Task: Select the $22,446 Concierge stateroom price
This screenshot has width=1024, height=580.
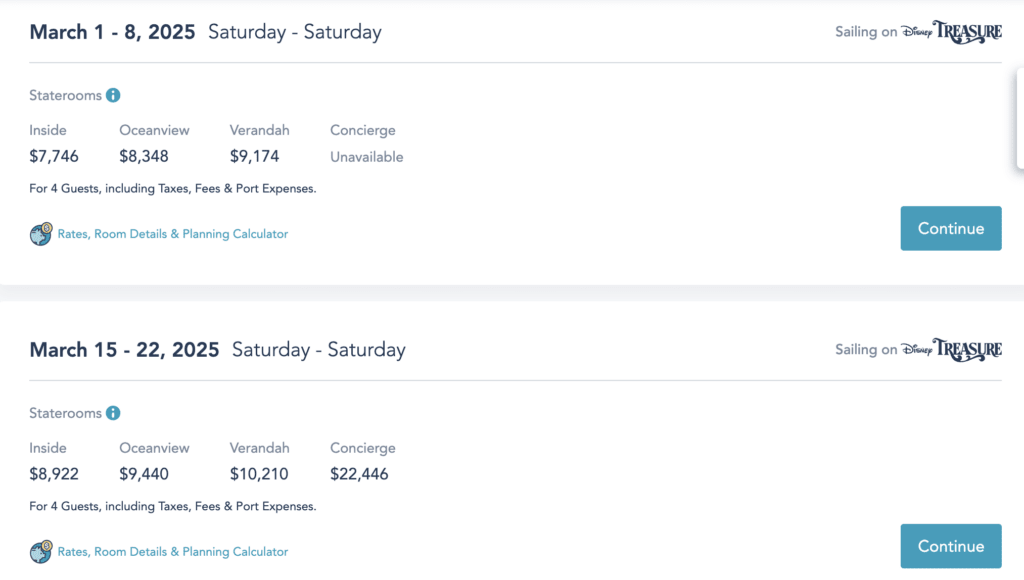Action: [x=359, y=474]
